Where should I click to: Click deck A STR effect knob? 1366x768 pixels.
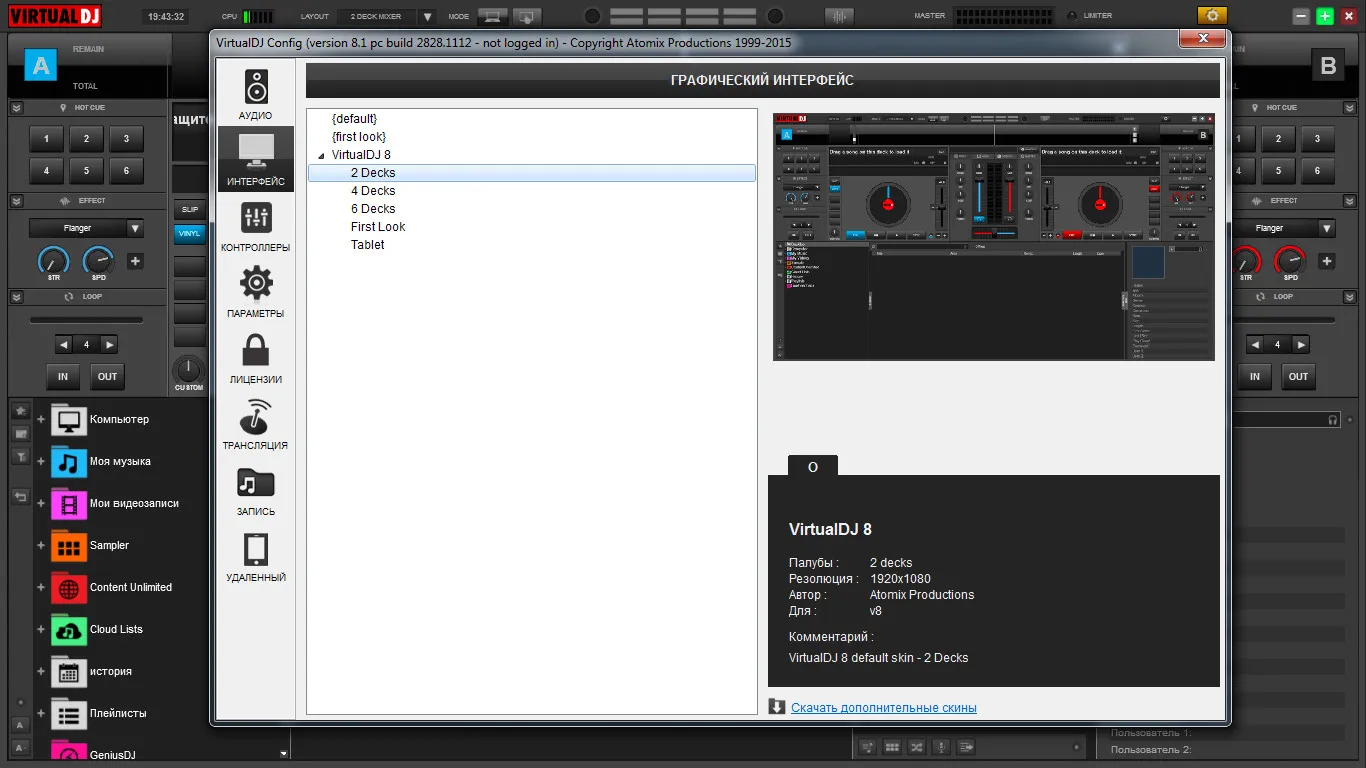53,262
